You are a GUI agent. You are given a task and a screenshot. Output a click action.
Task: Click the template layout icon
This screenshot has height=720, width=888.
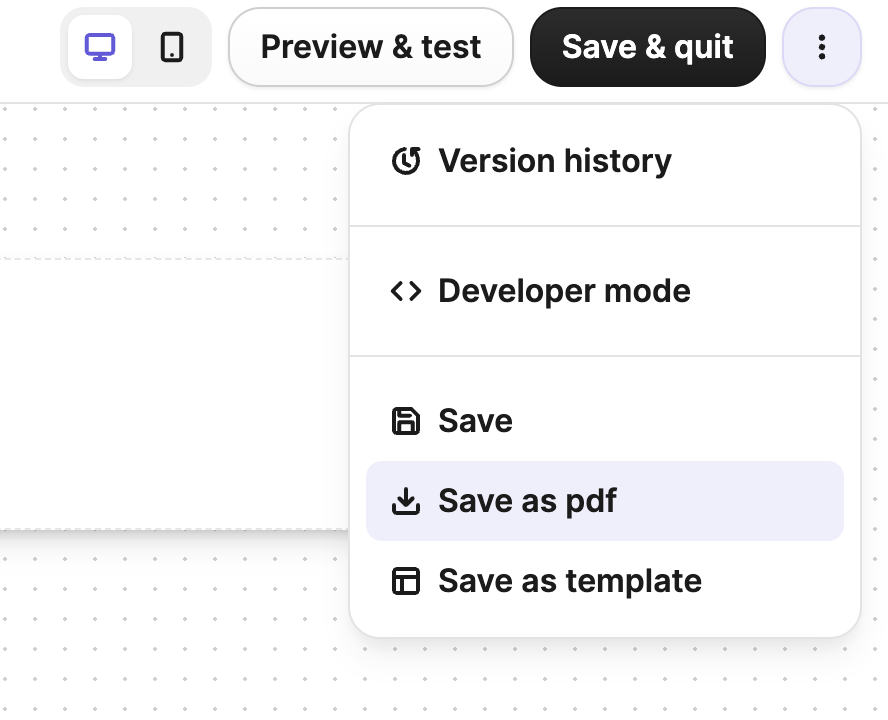tap(405, 581)
